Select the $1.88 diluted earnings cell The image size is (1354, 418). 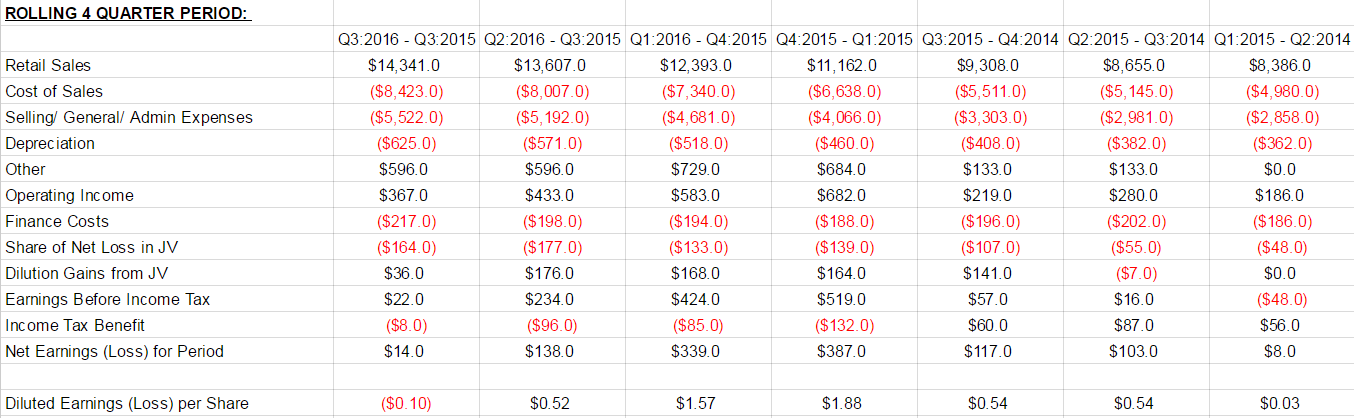[x=842, y=404]
